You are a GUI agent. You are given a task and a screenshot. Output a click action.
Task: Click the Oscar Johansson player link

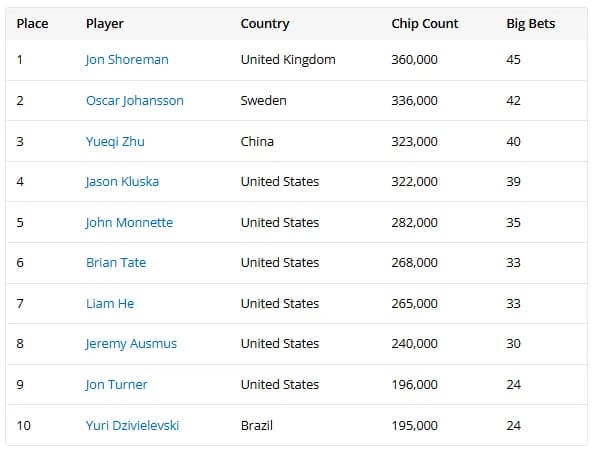click(x=135, y=101)
